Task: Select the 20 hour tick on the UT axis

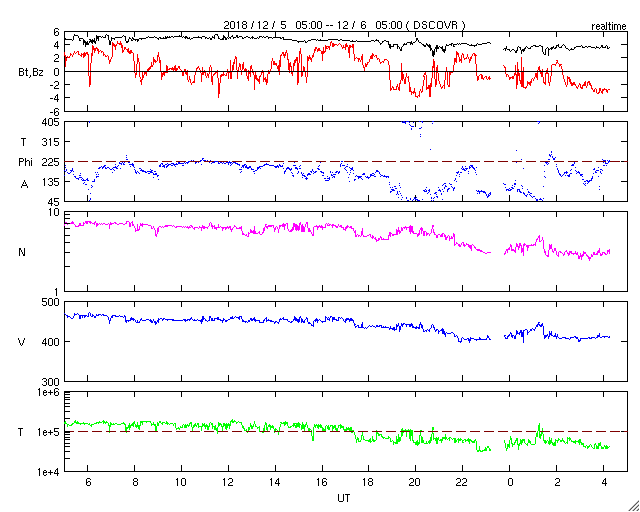Action: pyautogui.click(x=415, y=483)
